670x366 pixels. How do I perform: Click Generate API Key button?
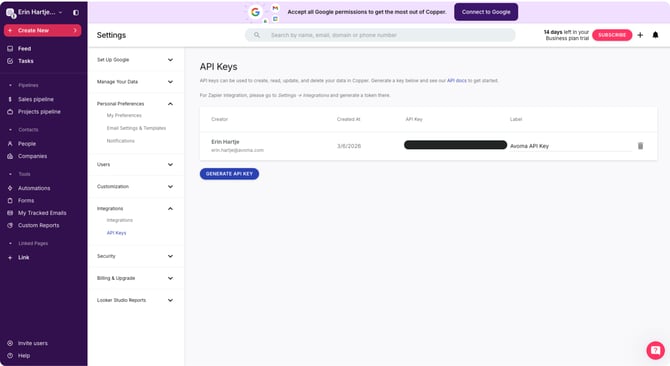[x=229, y=174]
